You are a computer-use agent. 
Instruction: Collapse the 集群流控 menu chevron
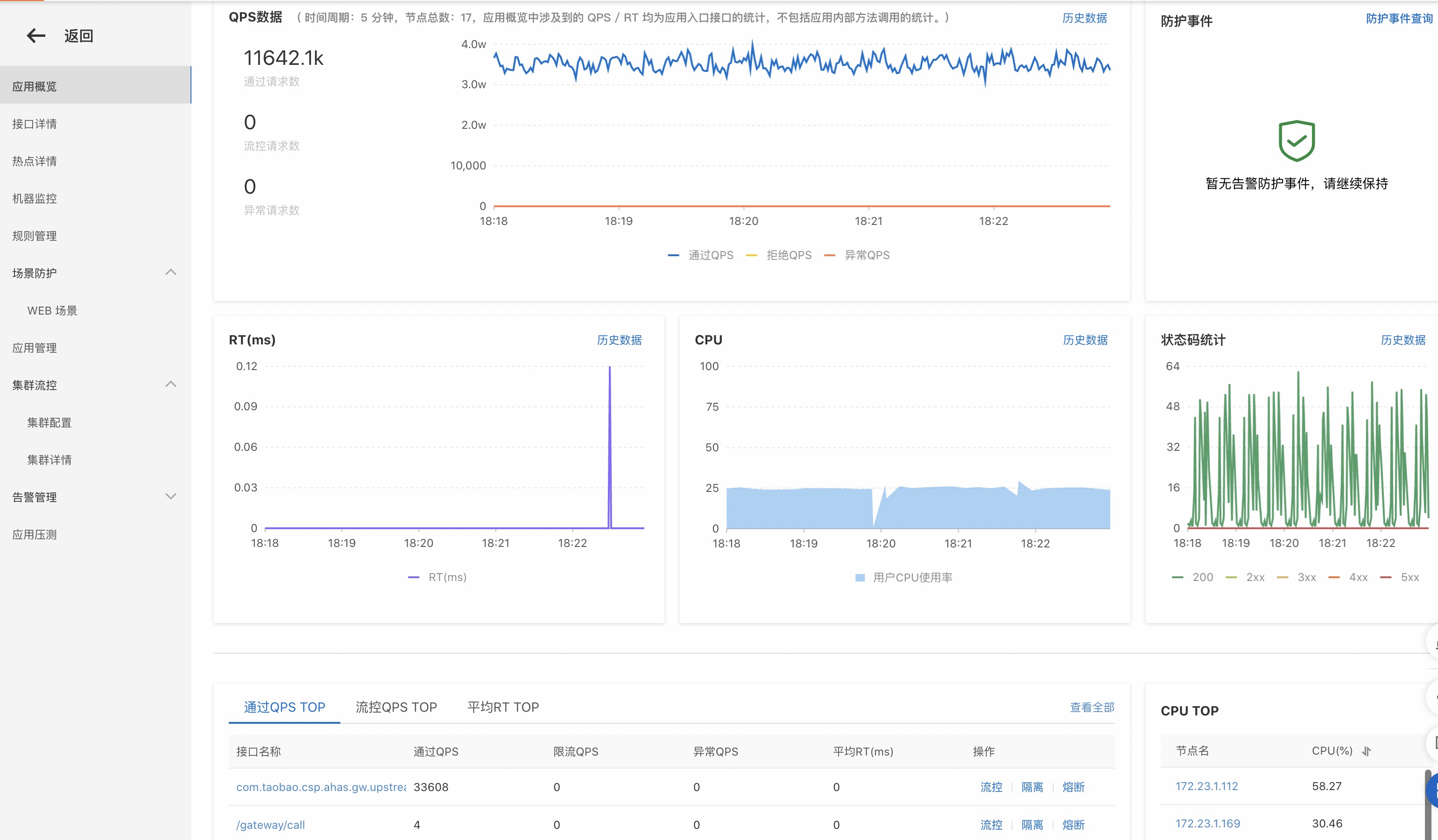(170, 385)
